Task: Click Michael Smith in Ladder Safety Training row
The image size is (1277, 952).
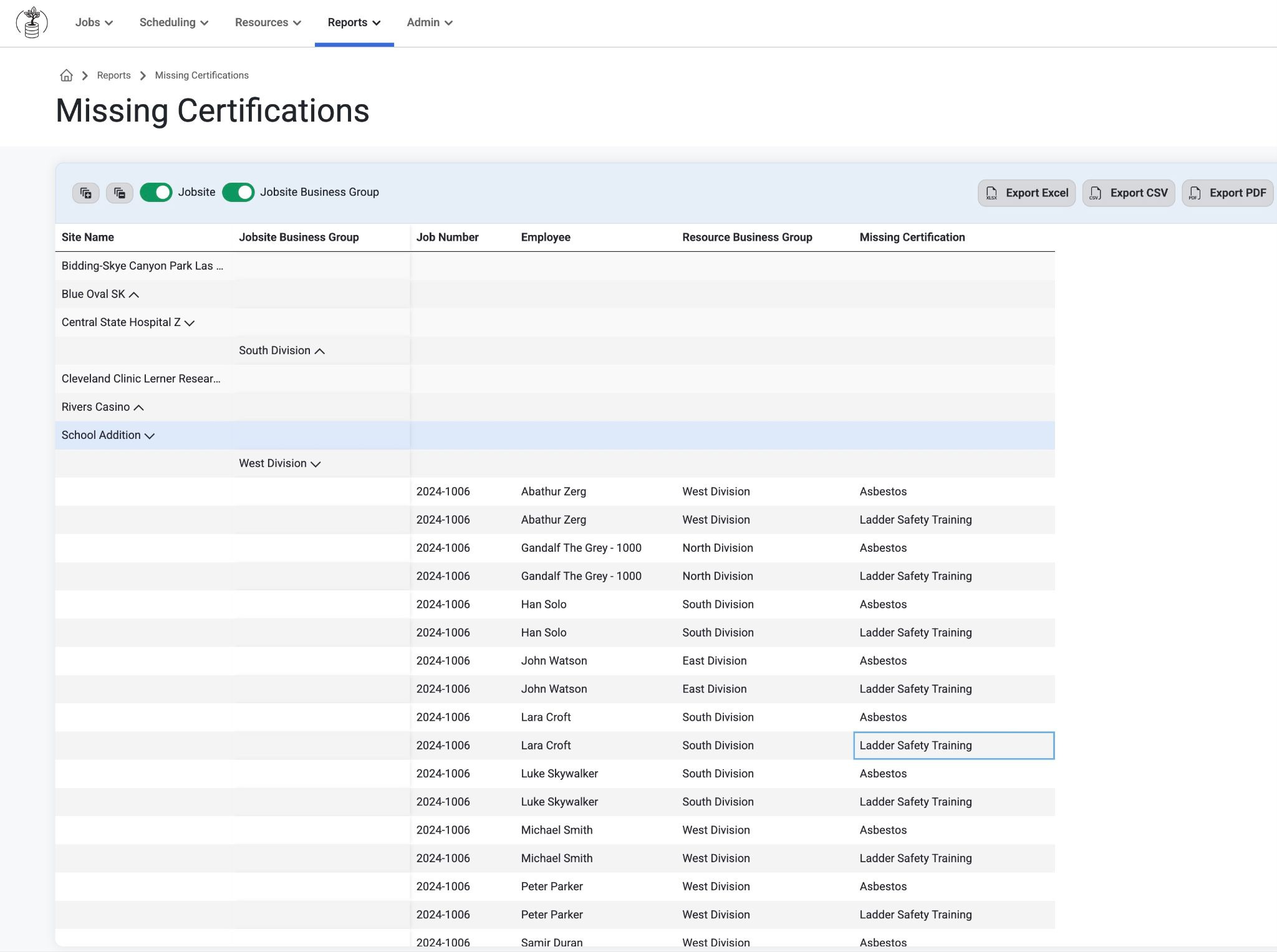Action: pos(557,858)
